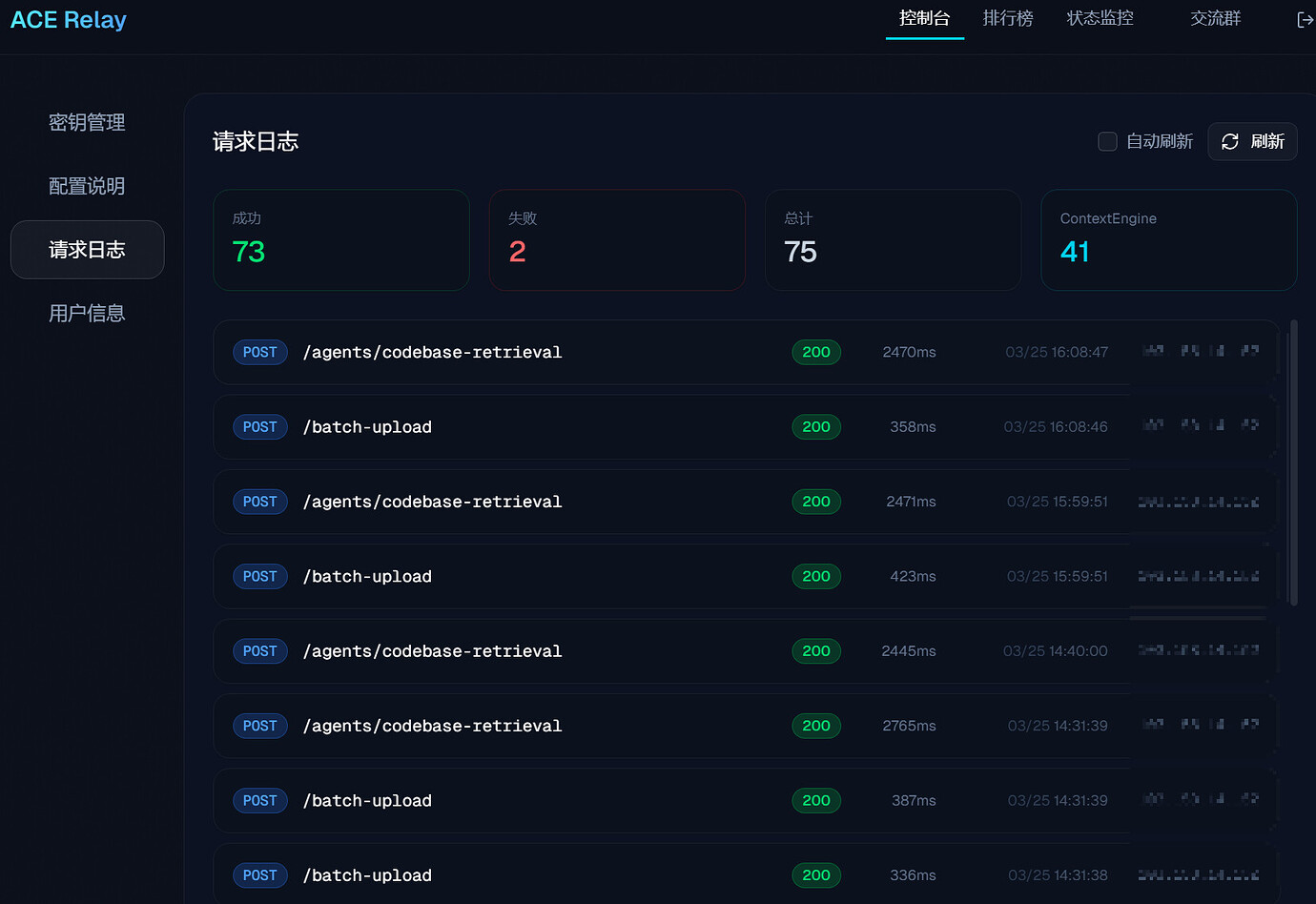
Task: Click the POST badge at 16:08:47
Action: (x=260, y=352)
